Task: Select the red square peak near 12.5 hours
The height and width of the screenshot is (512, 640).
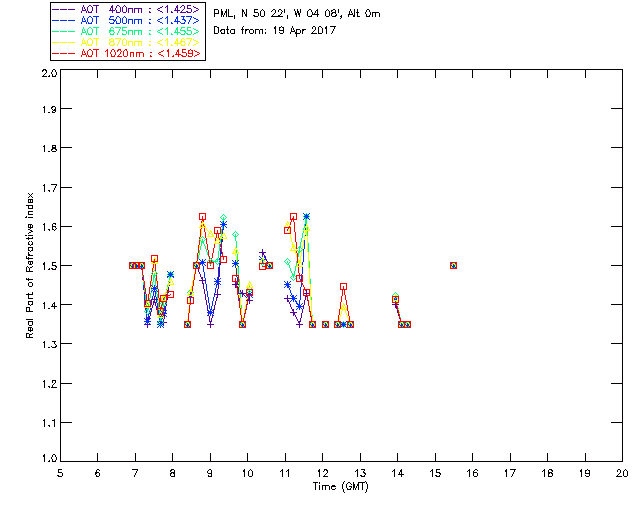Action: tap(344, 287)
